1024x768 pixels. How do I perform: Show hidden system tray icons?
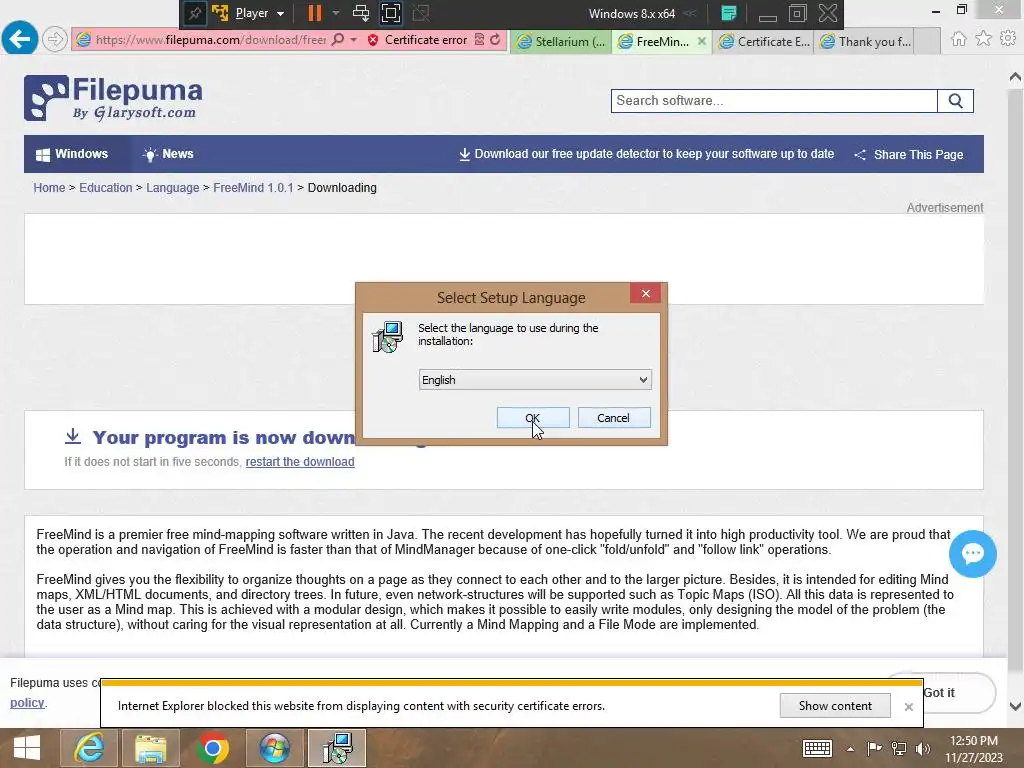click(850, 749)
